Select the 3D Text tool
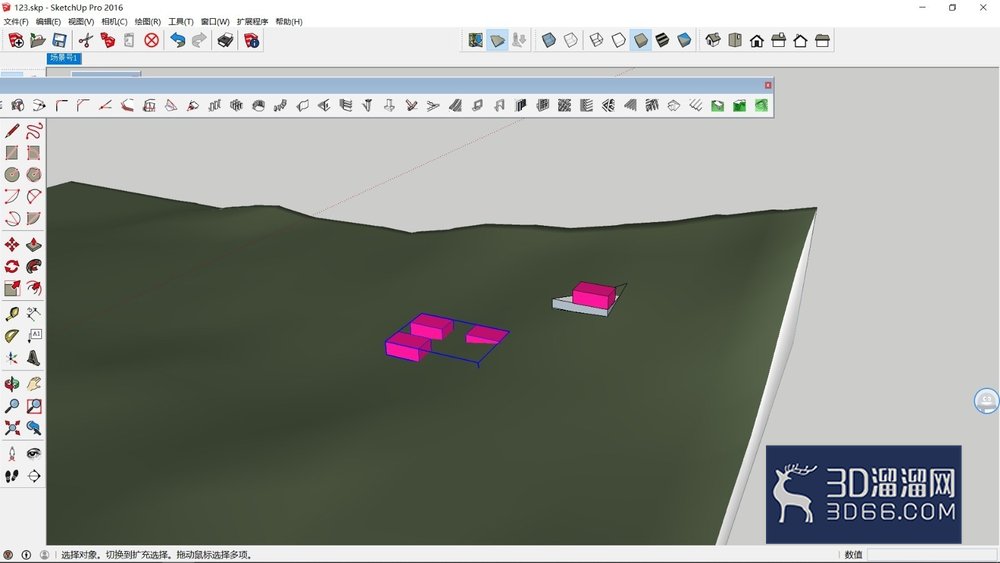 coord(34,358)
